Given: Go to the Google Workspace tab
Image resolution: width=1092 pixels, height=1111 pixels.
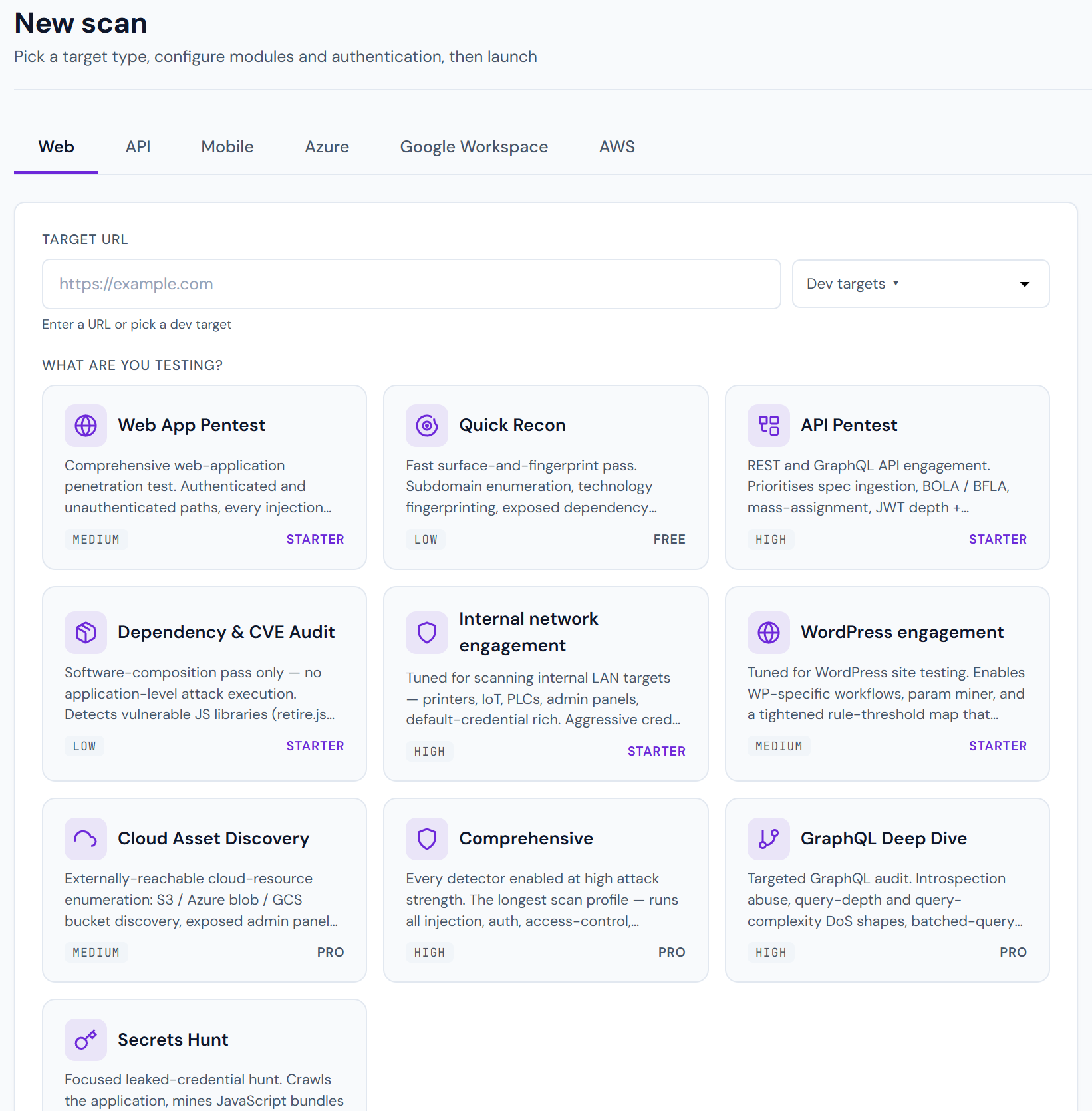Looking at the screenshot, I should (474, 147).
